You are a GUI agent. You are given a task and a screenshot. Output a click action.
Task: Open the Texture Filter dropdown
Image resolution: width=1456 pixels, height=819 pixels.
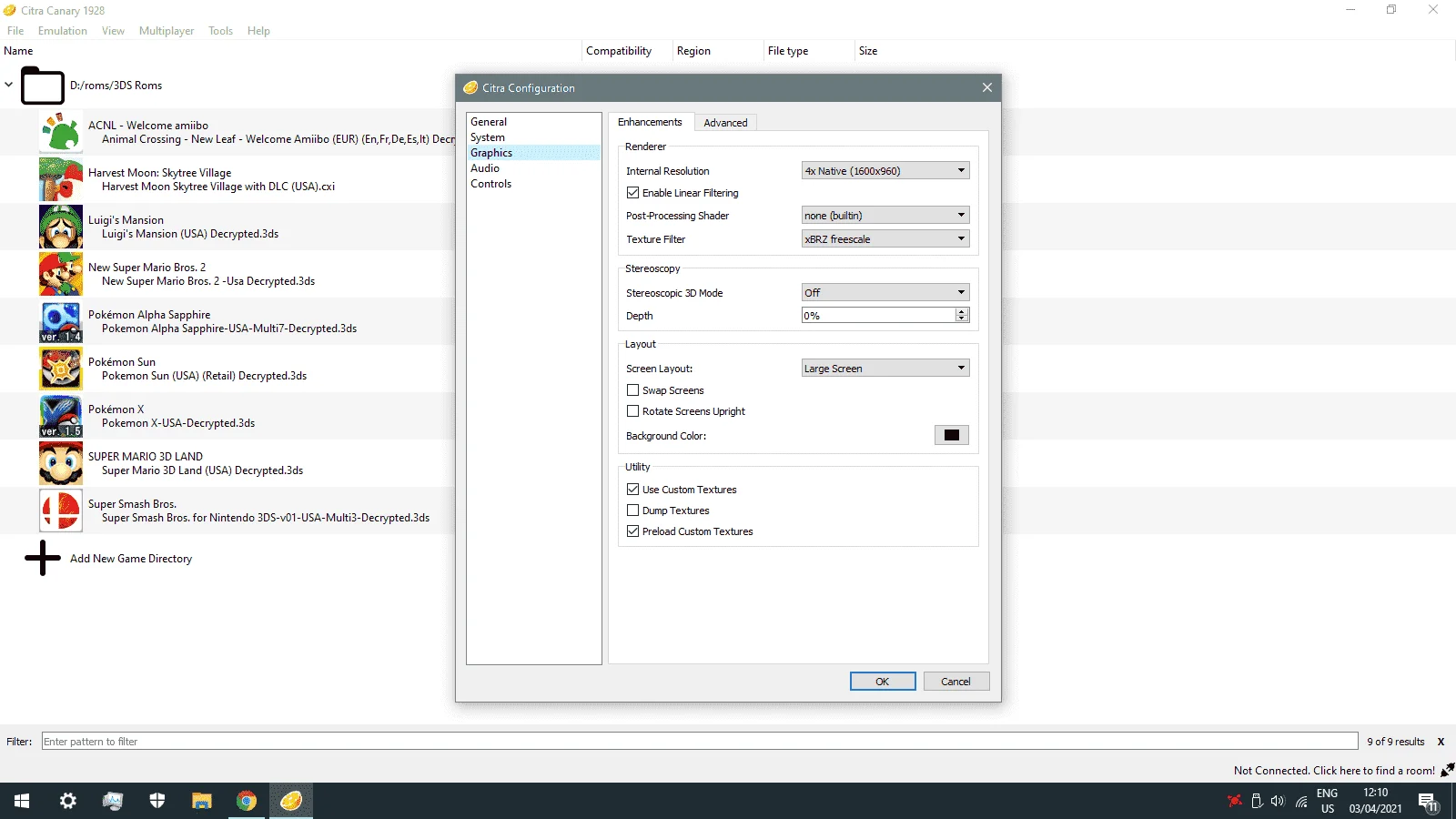point(885,238)
